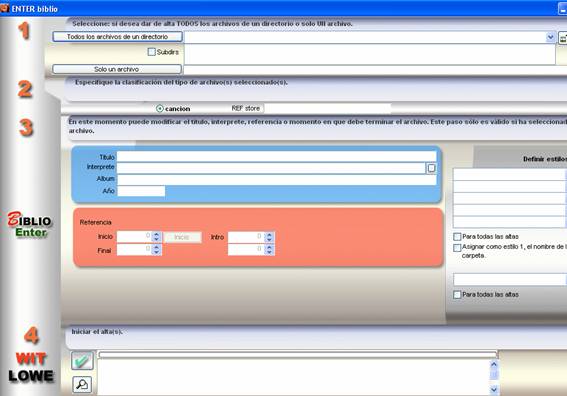The height and width of the screenshot is (396, 567).
Task: Click the green checkmark start icon
Action: coord(82,361)
